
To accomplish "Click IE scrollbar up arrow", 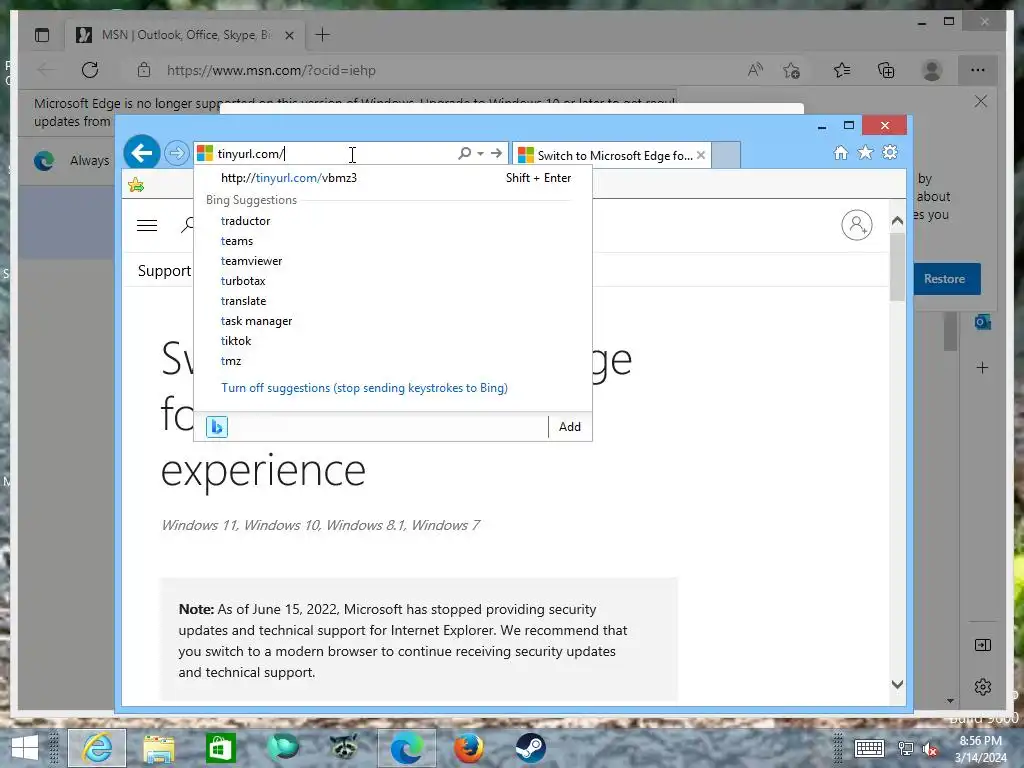I will pyautogui.click(x=897, y=221).
